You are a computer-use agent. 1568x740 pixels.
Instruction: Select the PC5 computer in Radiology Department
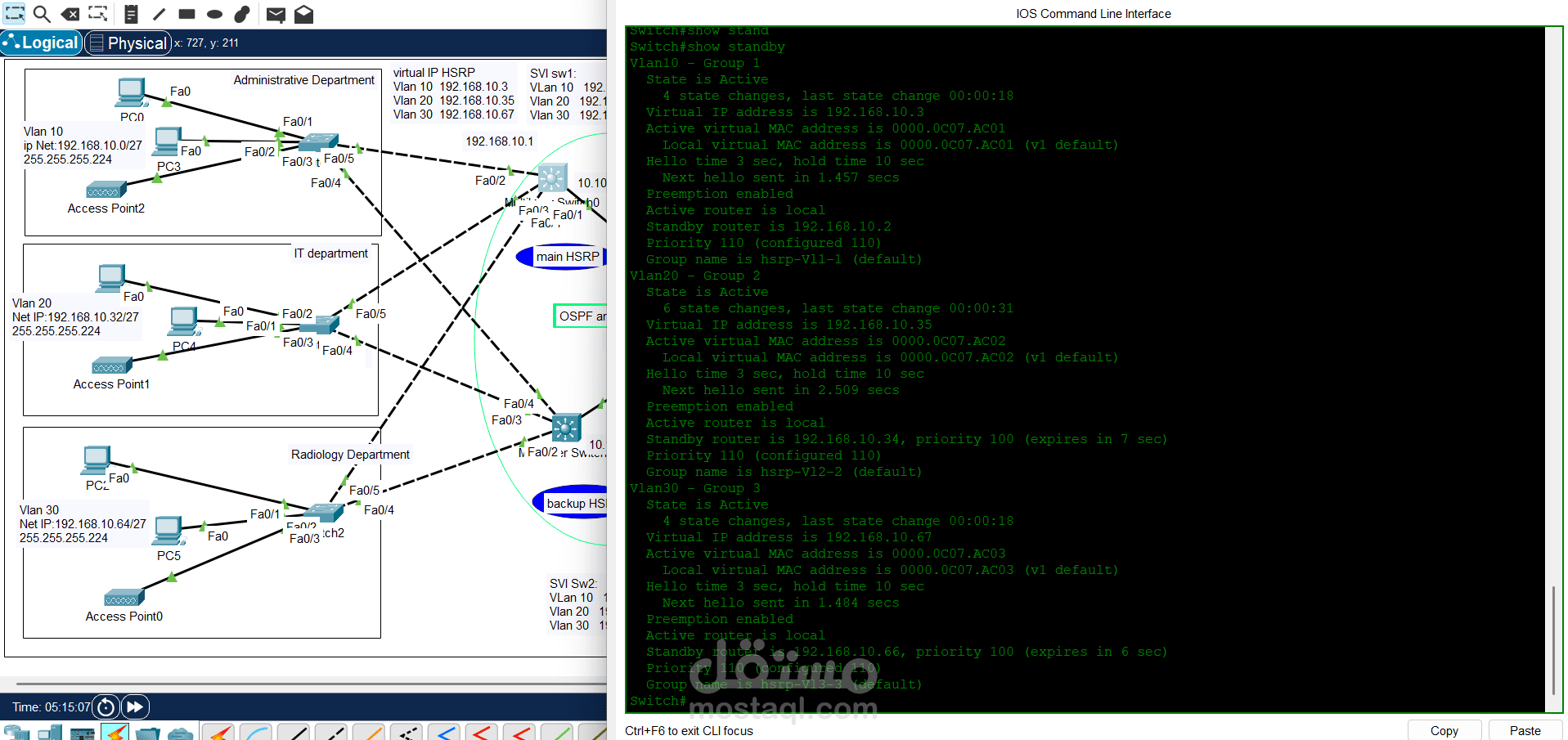168,531
